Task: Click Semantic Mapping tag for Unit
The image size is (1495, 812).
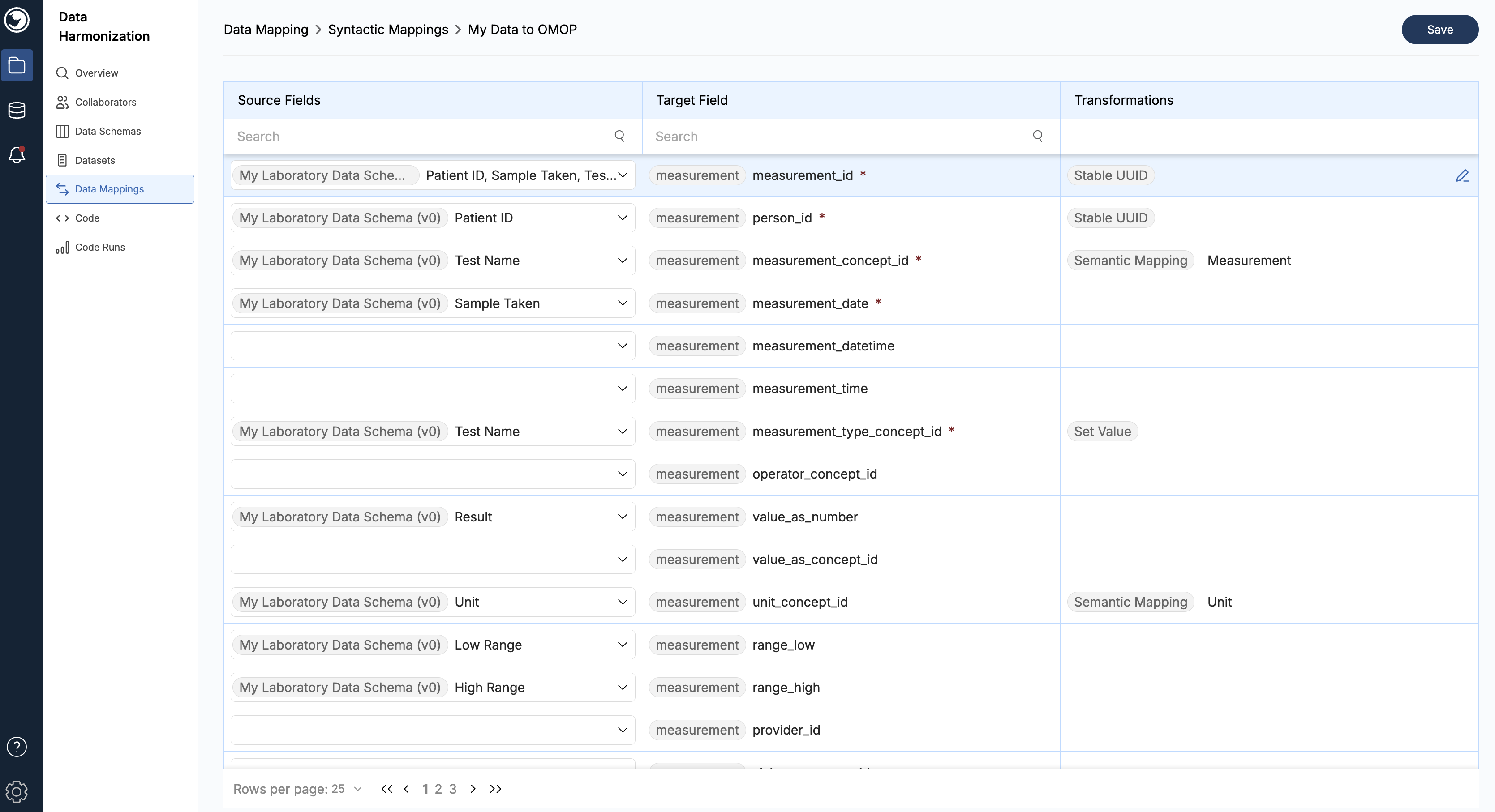Action: click(x=1130, y=602)
